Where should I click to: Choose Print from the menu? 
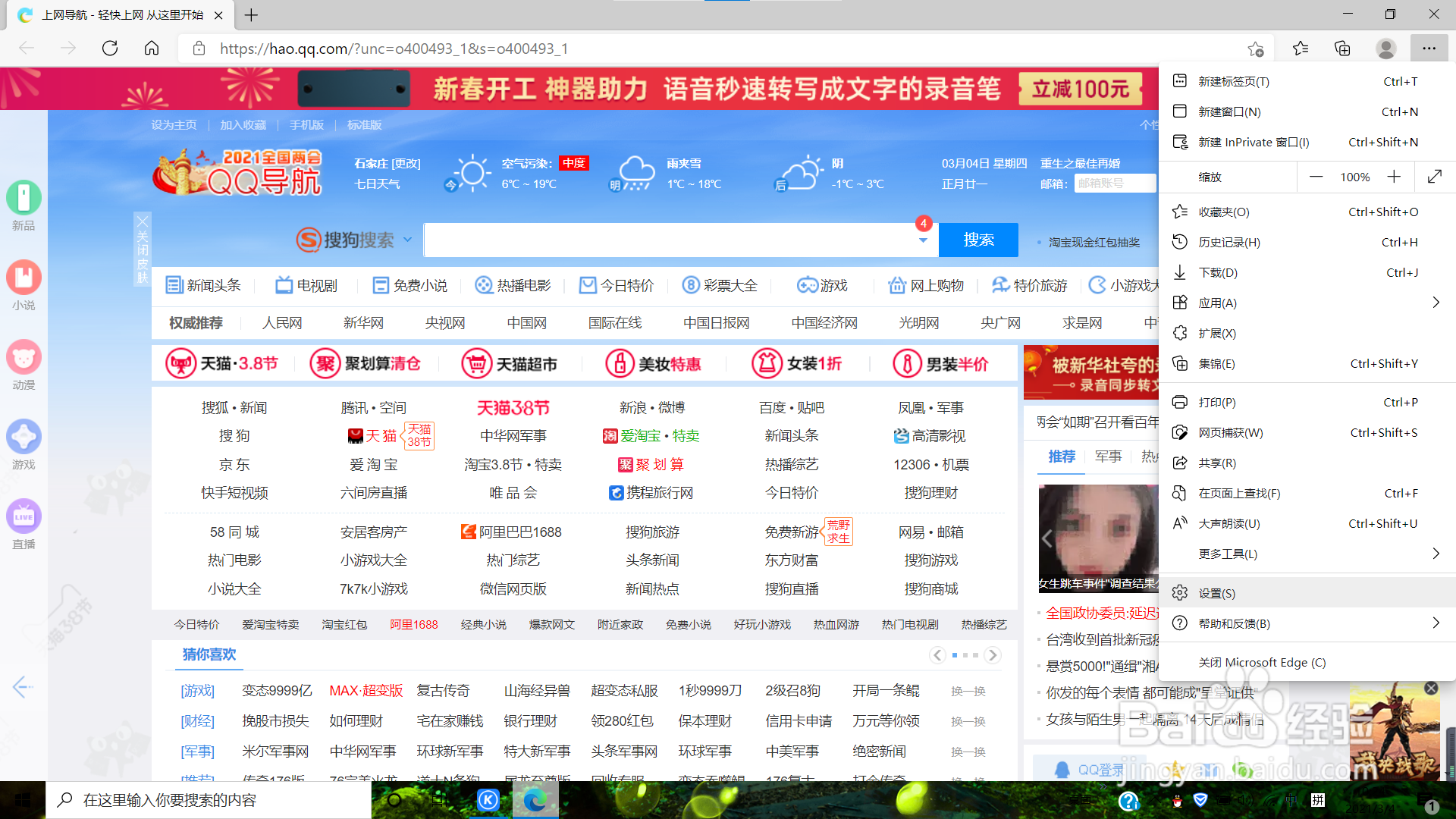(1307, 402)
